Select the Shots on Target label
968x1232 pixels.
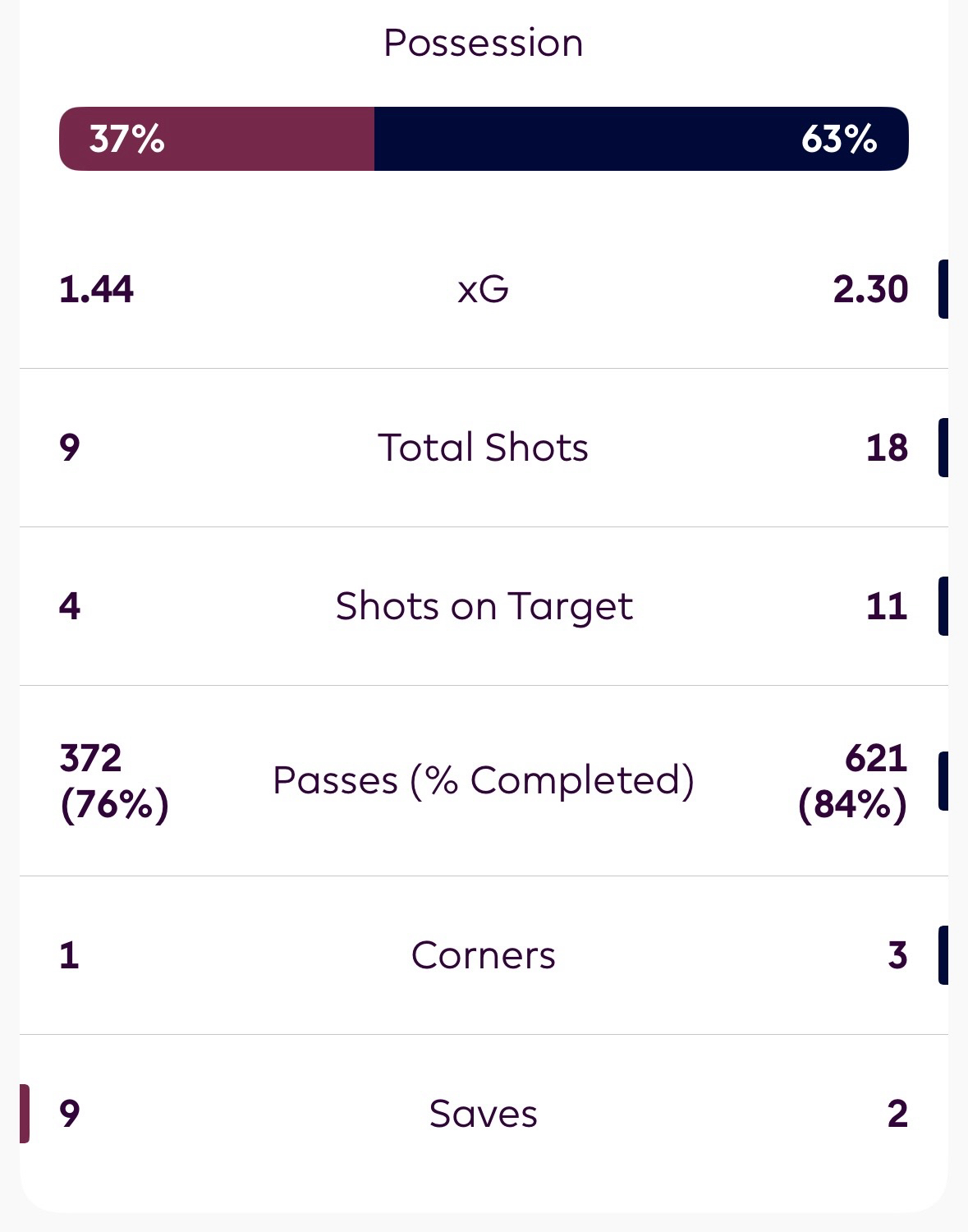[484, 606]
